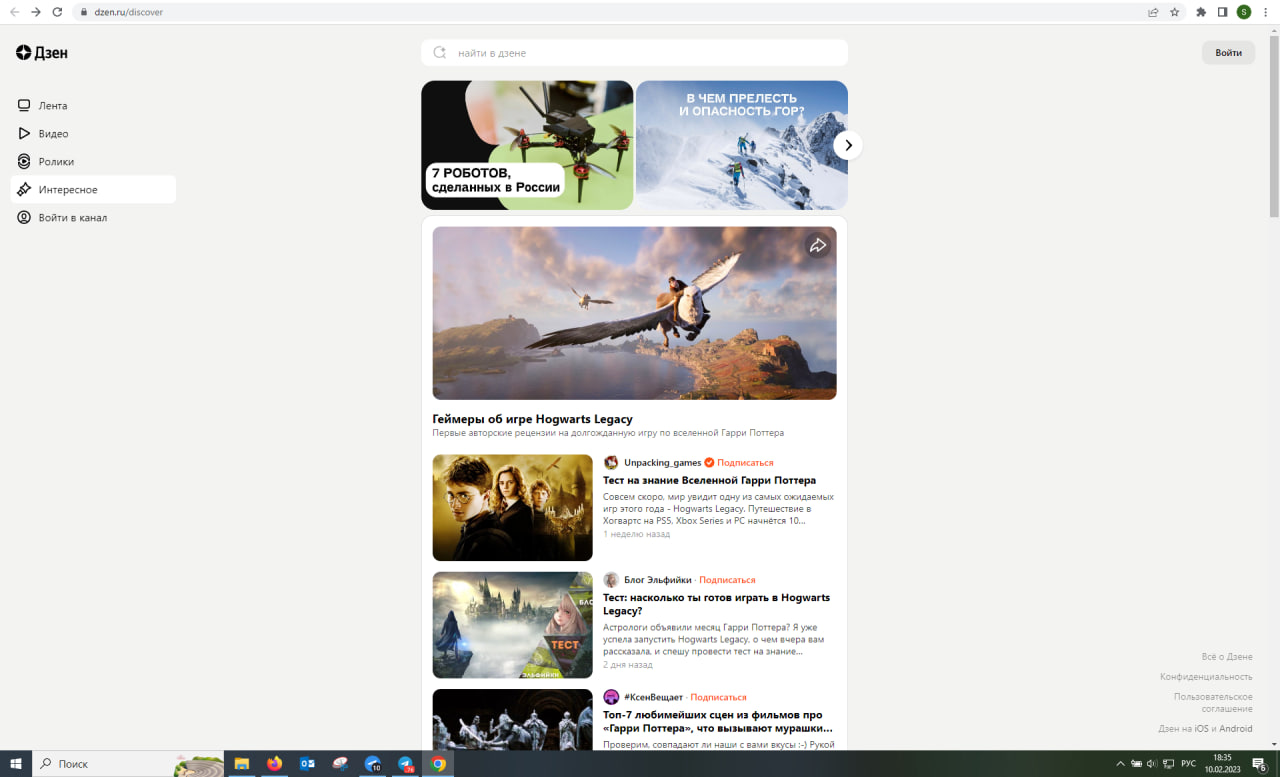
Task: Switch to Chrome in the taskbar
Action: click(x=438, y=763)
